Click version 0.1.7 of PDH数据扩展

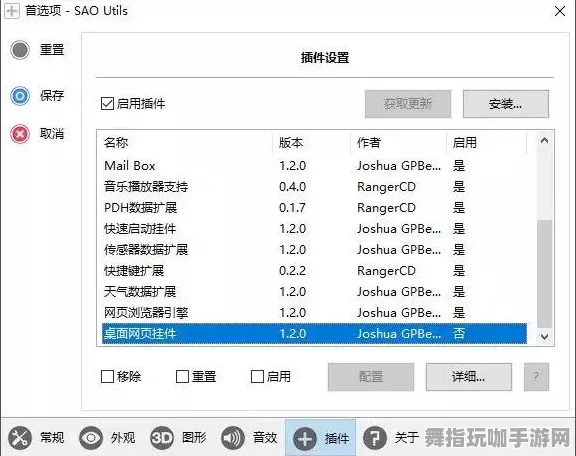[292, 208]
